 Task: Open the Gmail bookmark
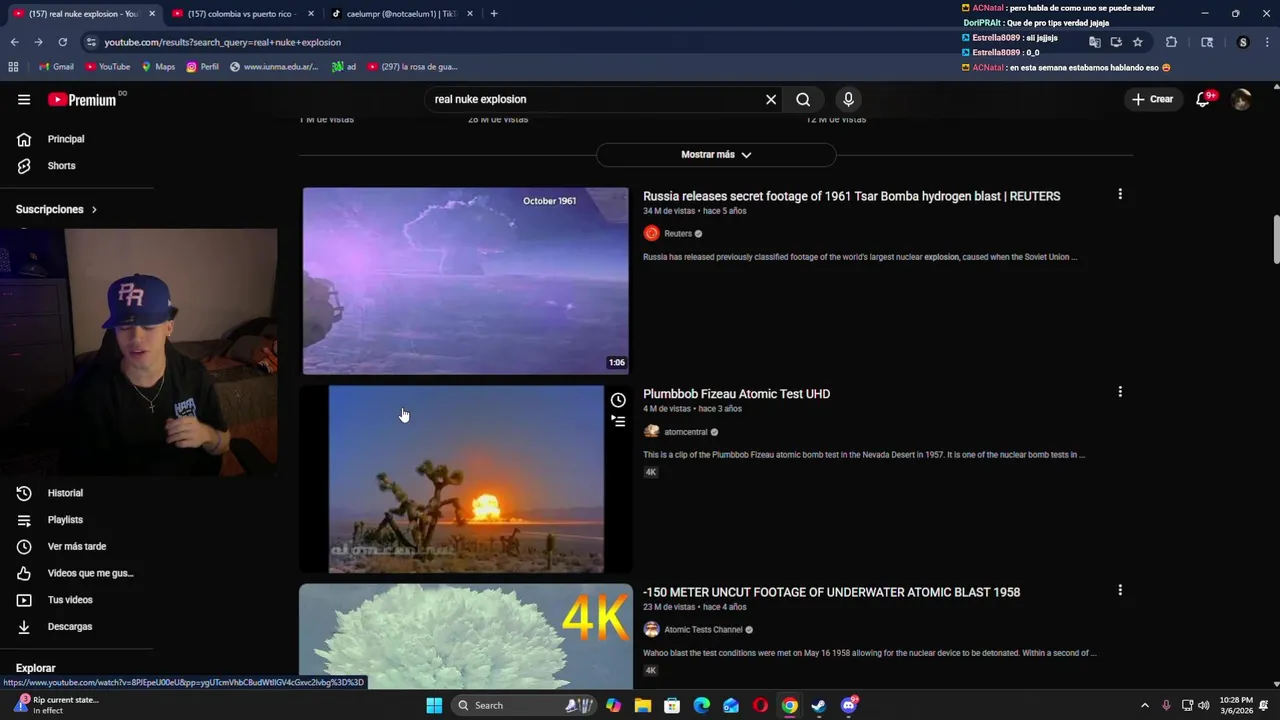click(x=56, y=67)
